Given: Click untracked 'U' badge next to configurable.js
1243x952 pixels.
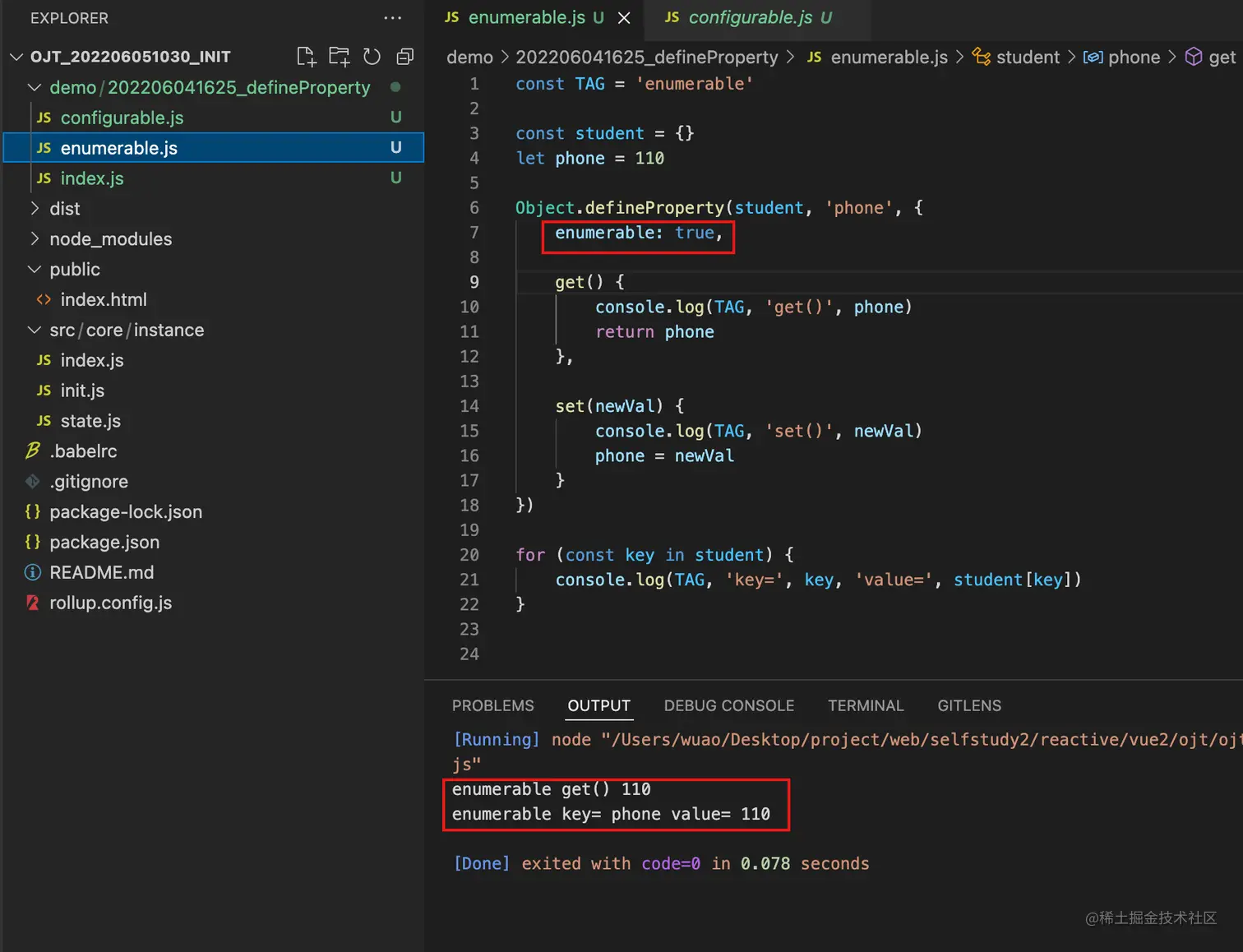Looking at the screenshot, I should (396, 118).
